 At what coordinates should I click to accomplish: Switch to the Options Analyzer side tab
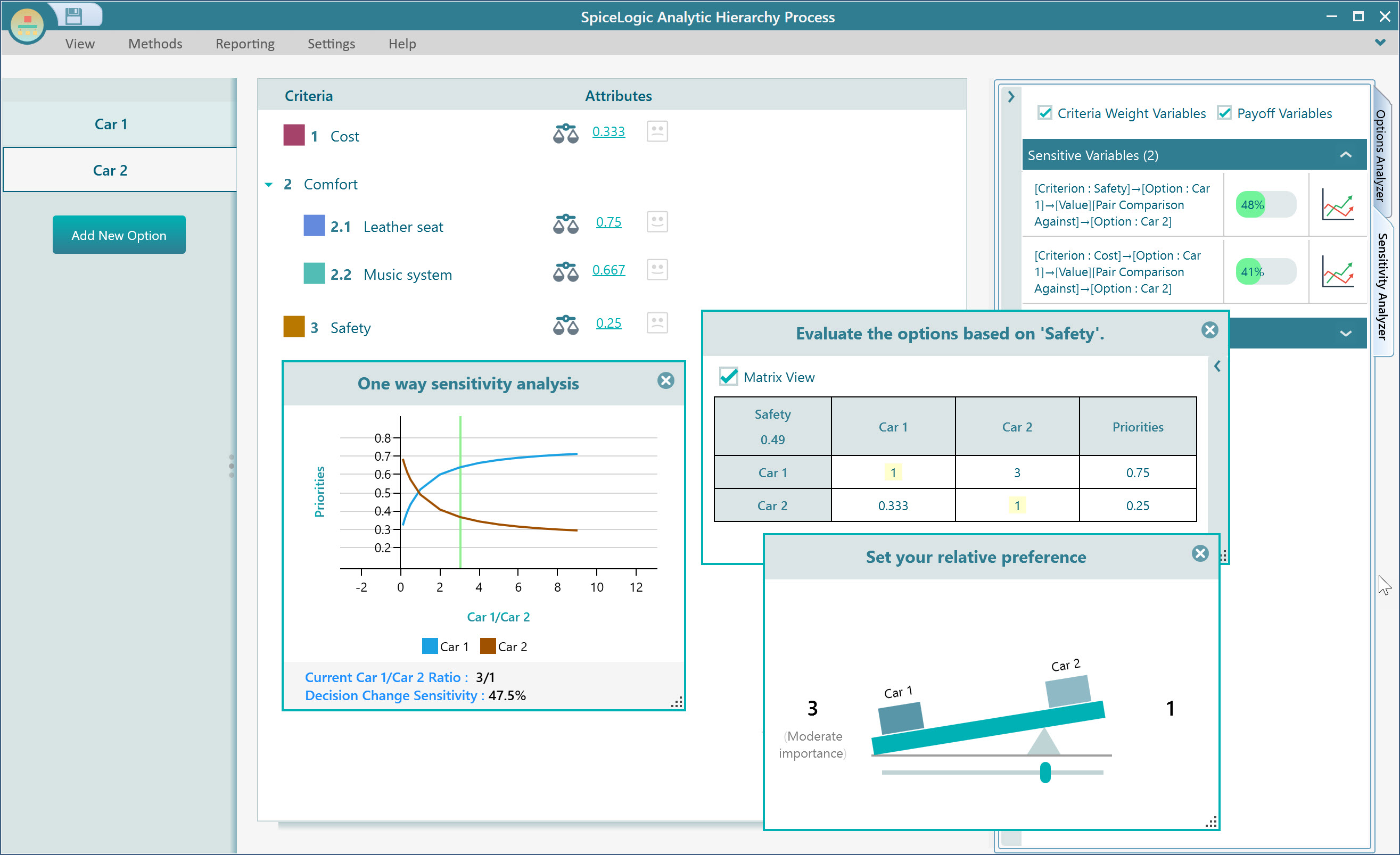coord(1381,156)
